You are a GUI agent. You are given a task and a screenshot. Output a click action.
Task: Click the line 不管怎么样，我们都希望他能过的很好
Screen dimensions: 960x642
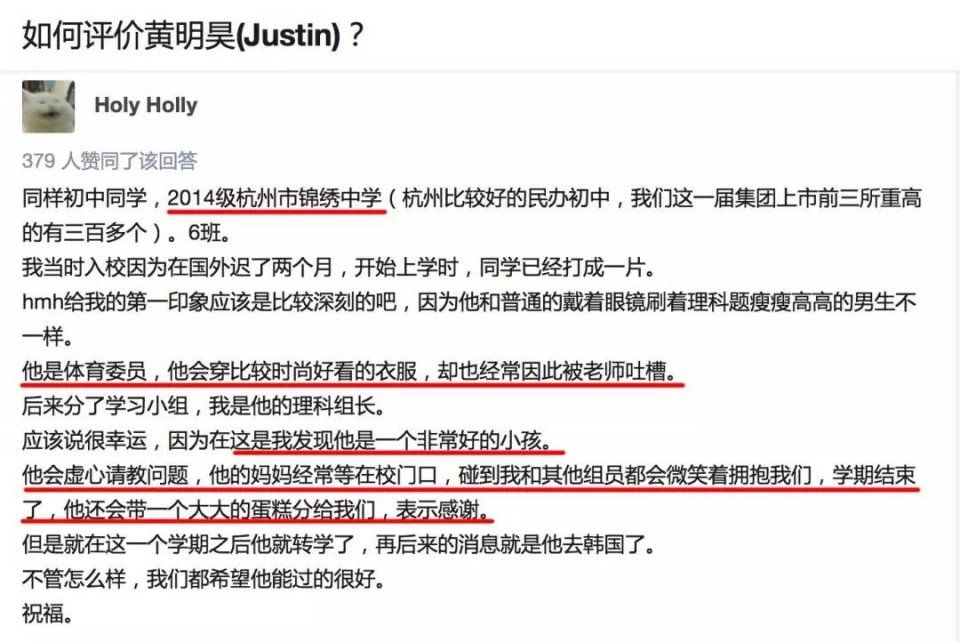(x=204, y=578)
